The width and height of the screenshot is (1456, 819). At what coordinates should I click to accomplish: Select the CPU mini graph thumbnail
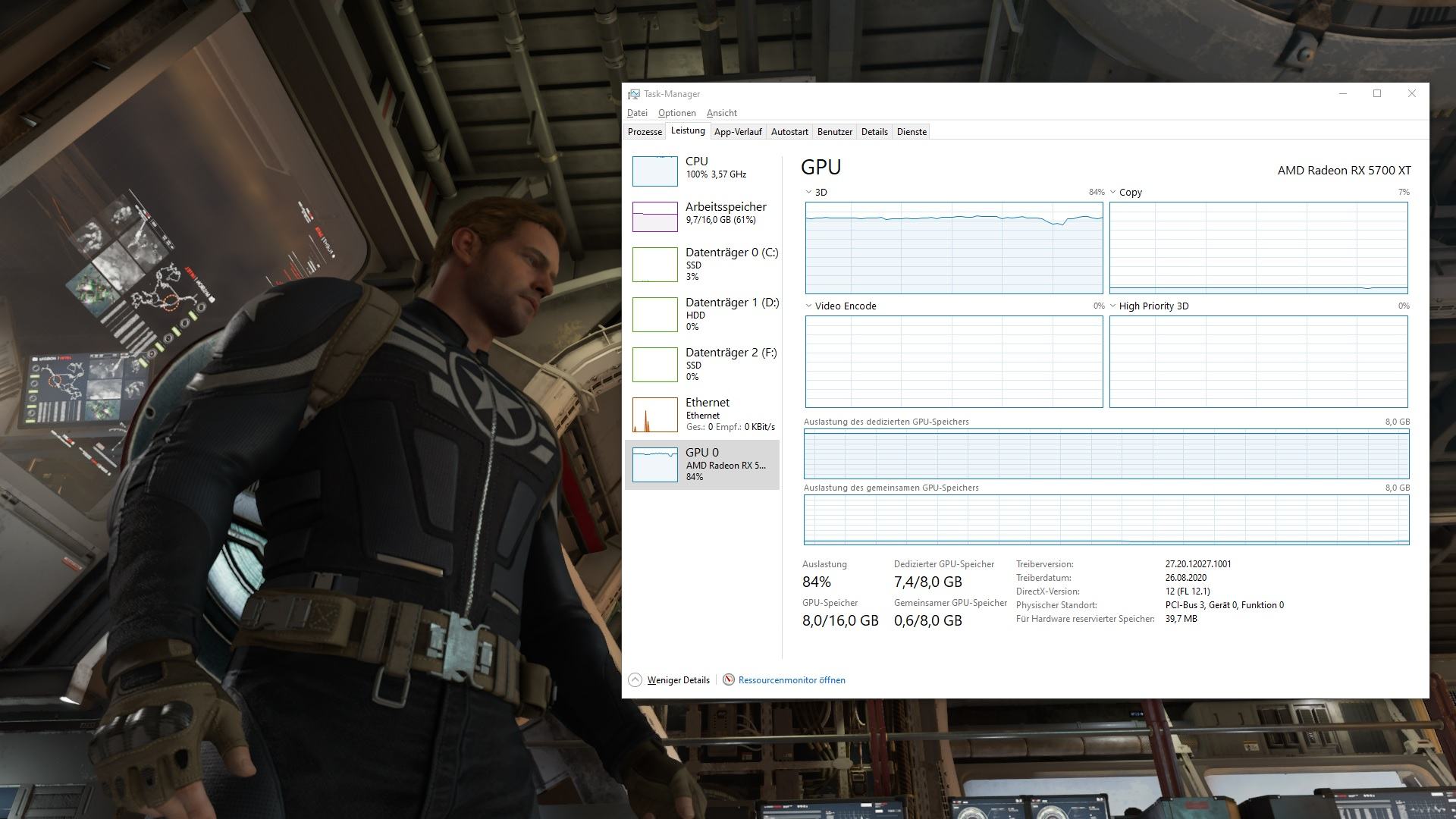pos(655,171)
